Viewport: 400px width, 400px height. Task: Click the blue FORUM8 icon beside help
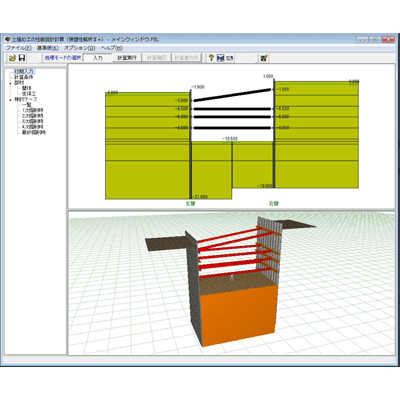pyautogui.click(x=220, y=58)
